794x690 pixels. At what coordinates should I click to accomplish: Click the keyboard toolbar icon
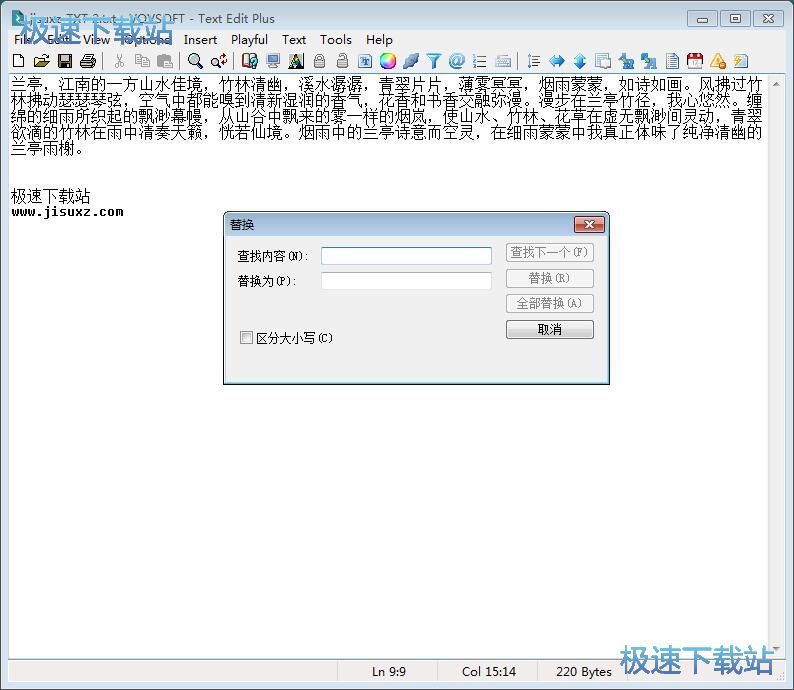tap(503, 61)
